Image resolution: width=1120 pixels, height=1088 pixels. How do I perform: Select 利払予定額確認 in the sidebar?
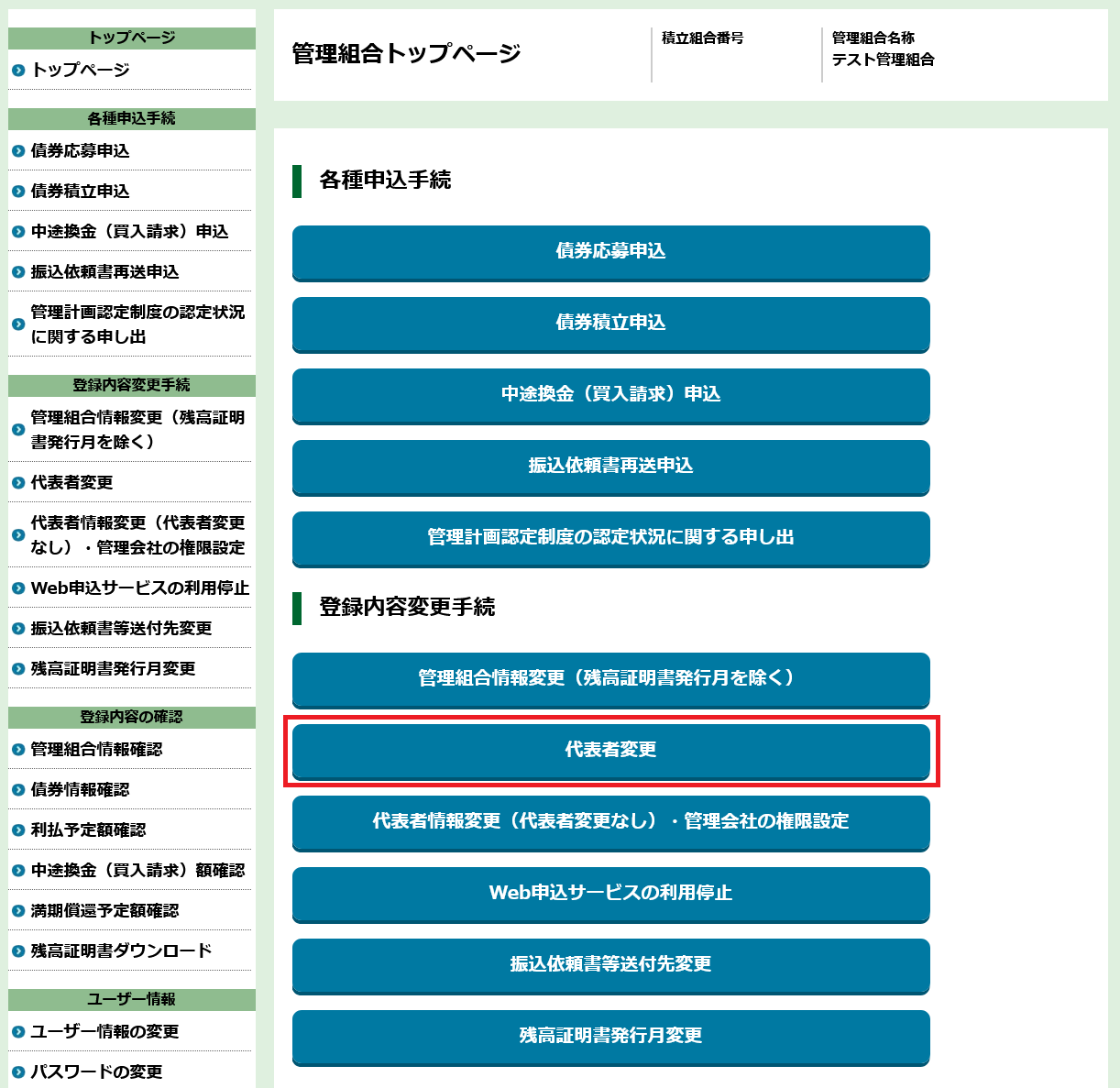(x=88, y=830)
